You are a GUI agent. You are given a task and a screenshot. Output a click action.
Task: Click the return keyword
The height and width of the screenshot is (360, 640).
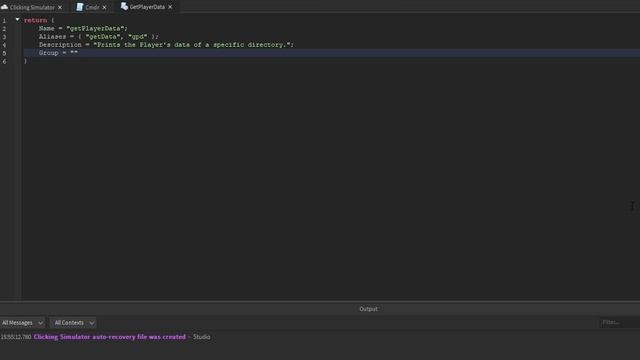click(36, 20)
